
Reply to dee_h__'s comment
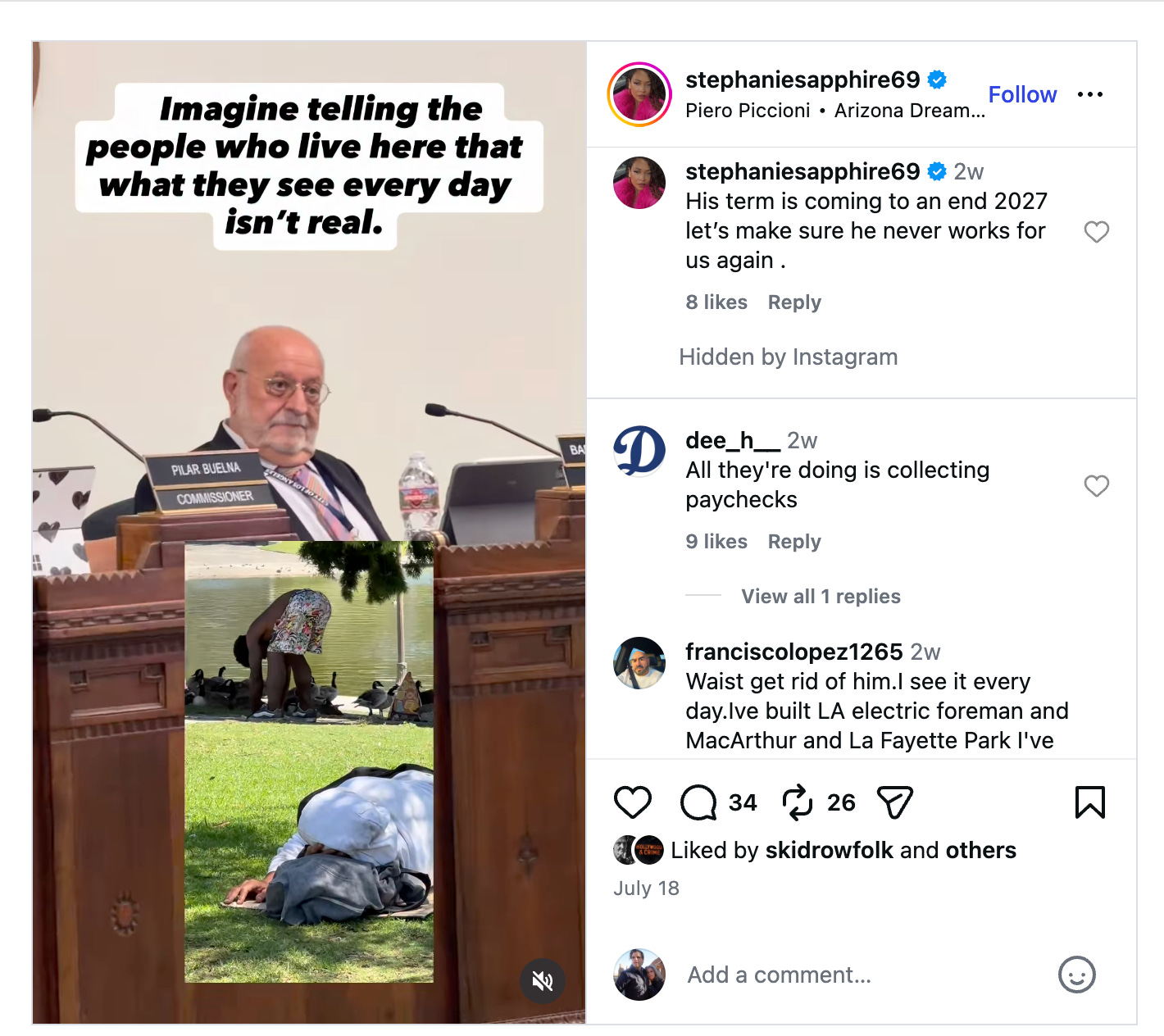(794, 542)
